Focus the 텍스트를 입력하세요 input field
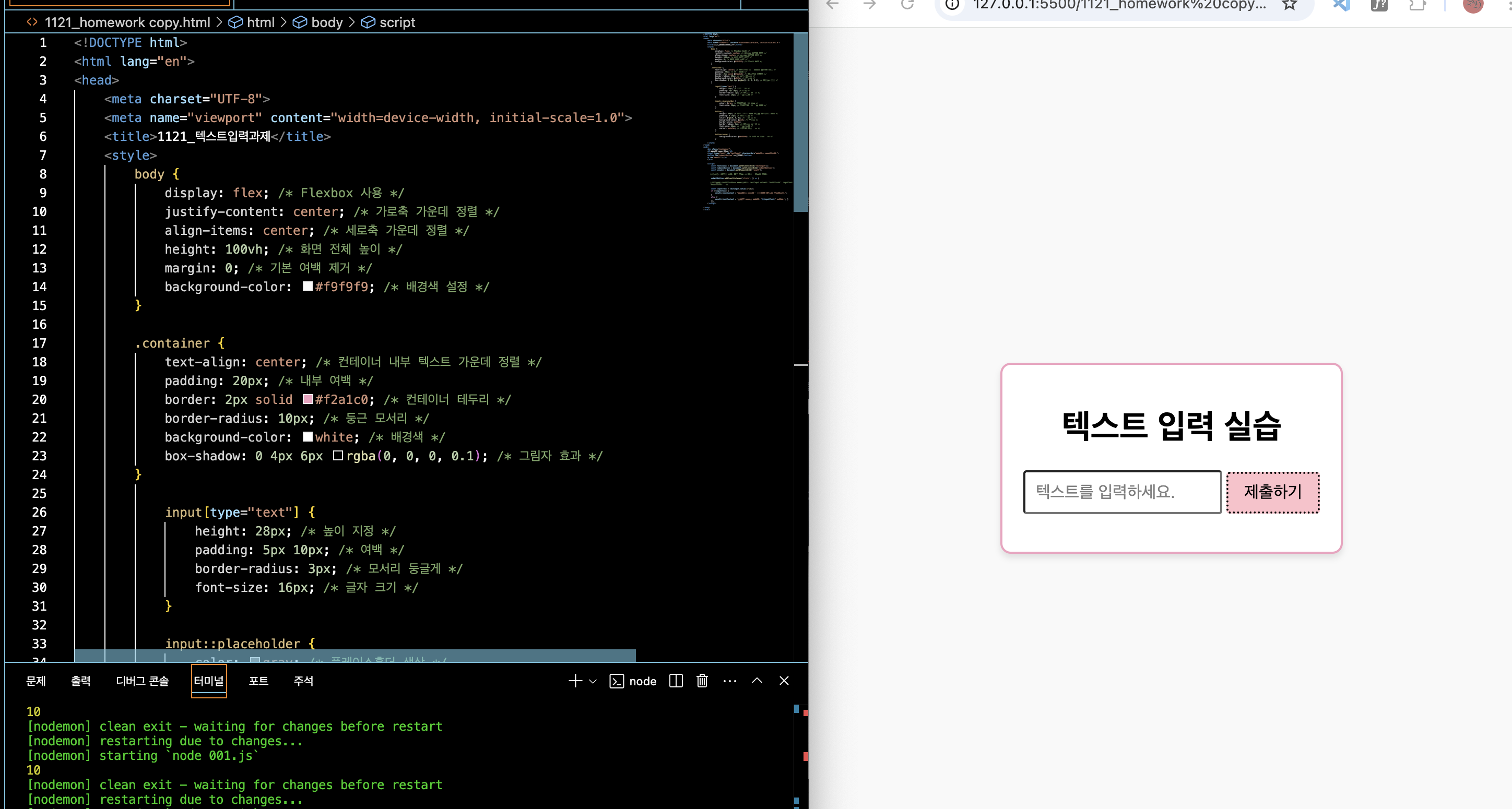 (1121, 492)
